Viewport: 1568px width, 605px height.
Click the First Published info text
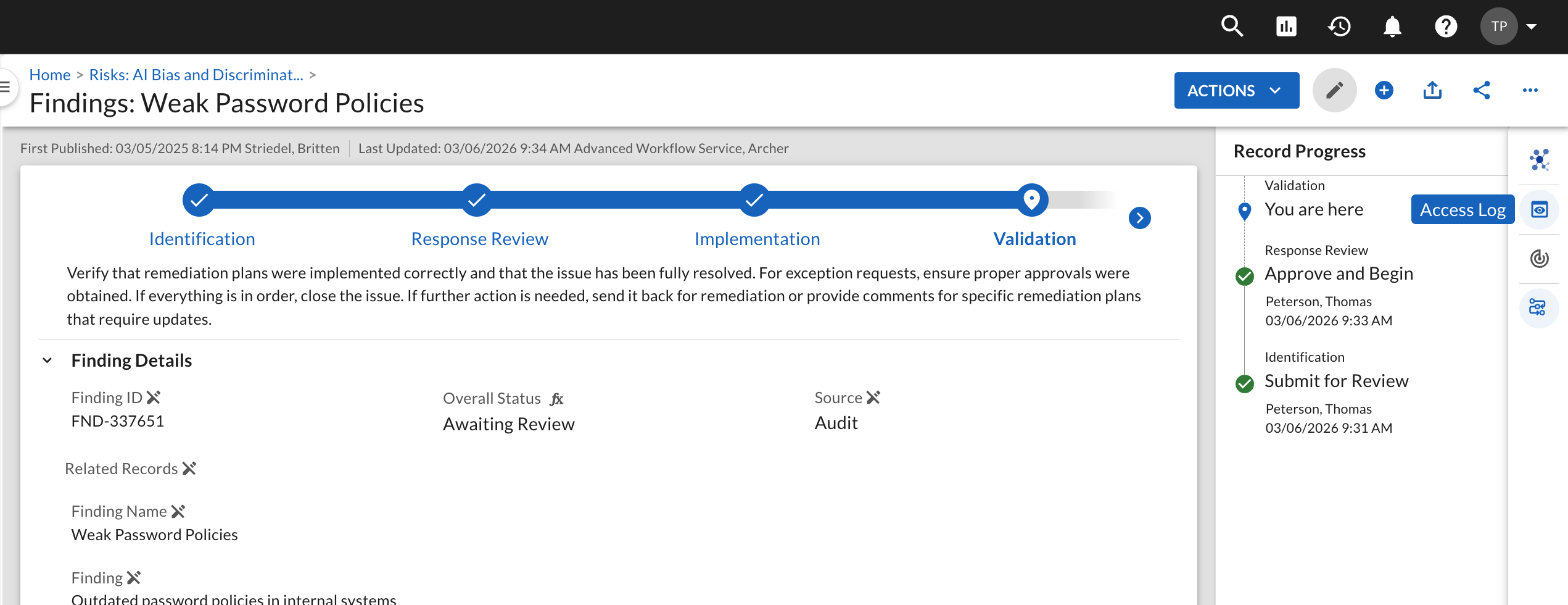point(180,148)
